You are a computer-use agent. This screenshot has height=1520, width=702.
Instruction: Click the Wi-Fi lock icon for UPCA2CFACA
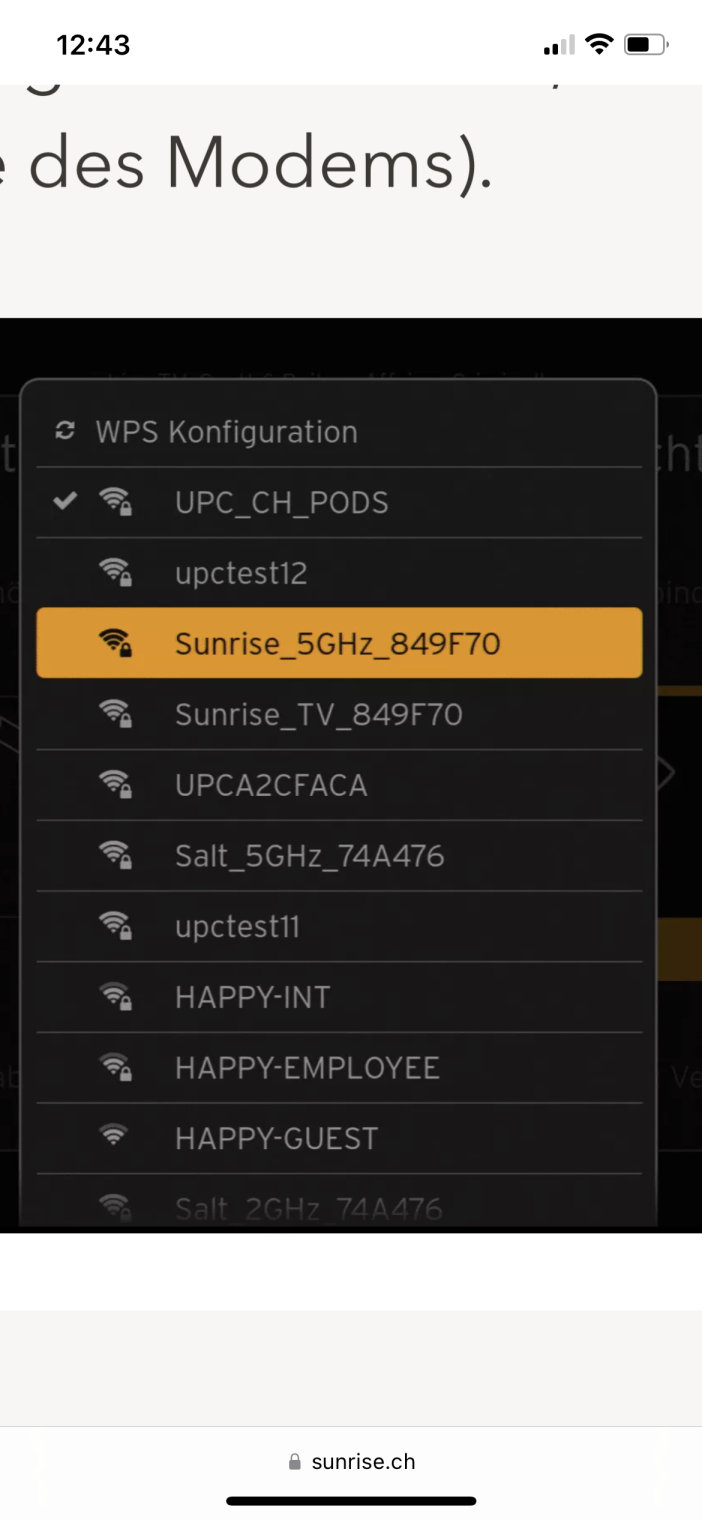coord(116,785)
